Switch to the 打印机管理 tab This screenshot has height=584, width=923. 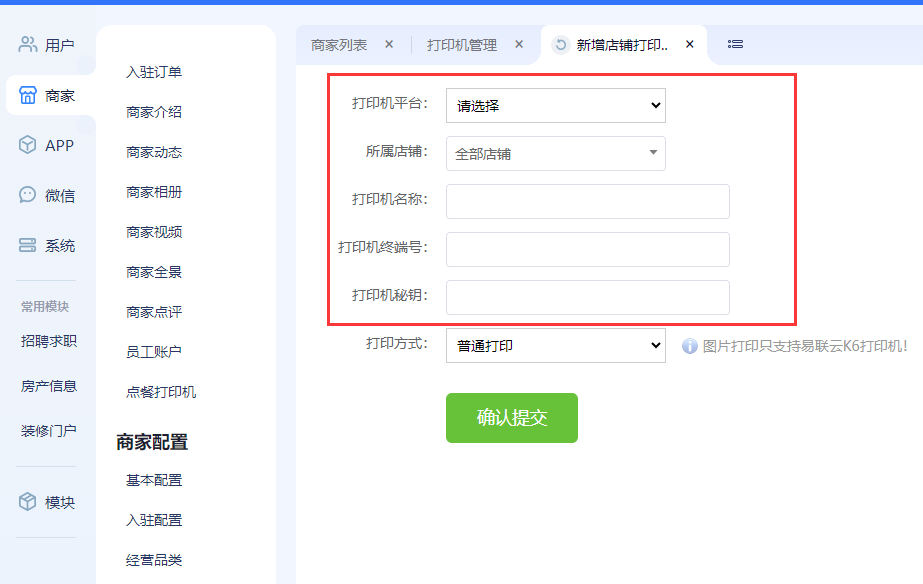point(462,45)
